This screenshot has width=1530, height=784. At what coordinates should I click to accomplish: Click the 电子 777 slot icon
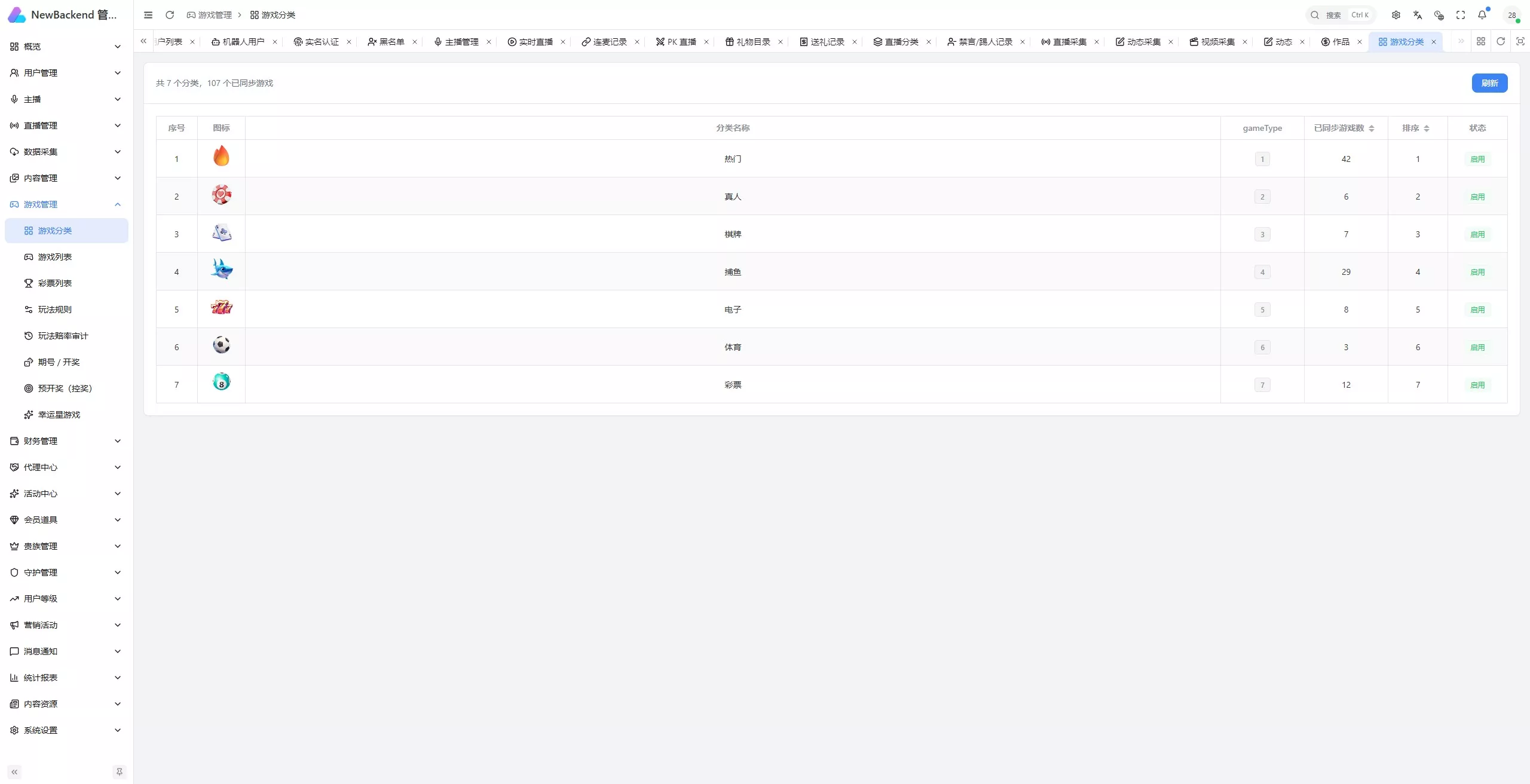tap(221, 307)
